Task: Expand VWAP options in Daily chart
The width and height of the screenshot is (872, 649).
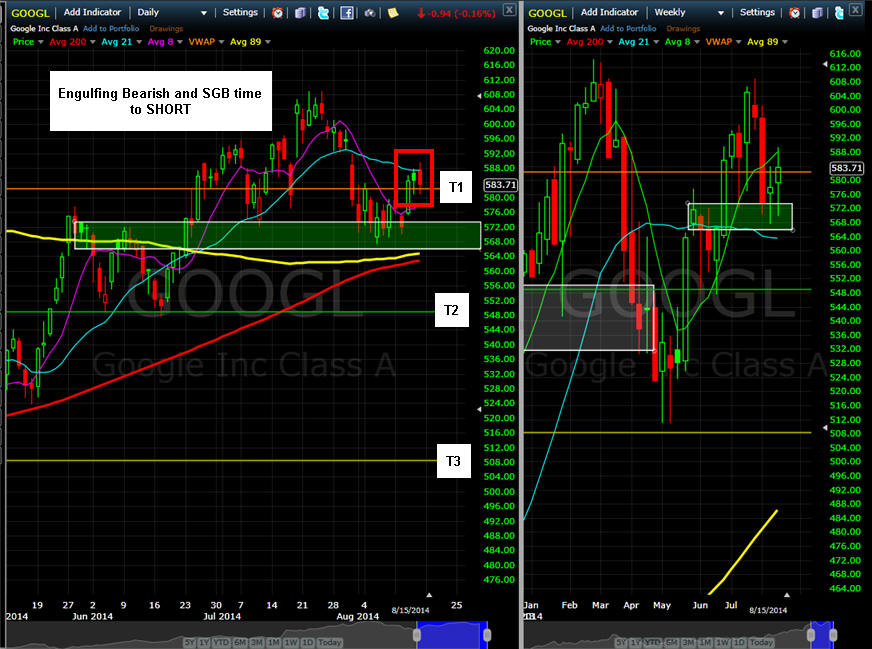Action: tap(221, 42)
